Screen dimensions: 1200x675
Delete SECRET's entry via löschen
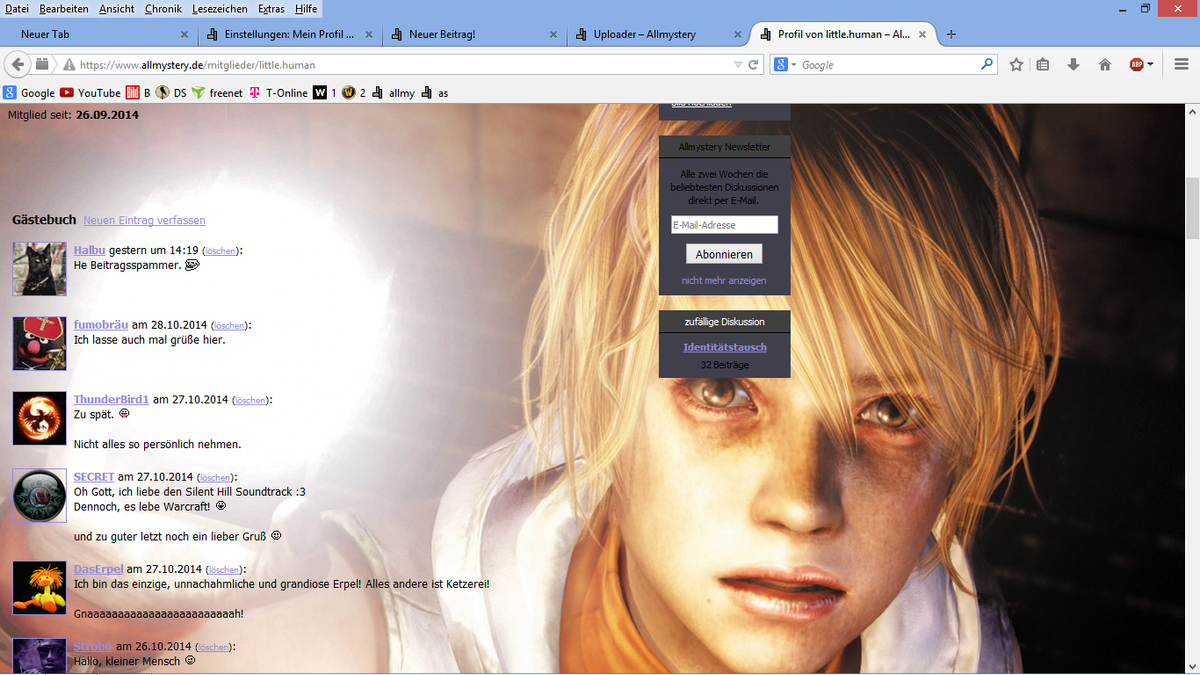216,478
